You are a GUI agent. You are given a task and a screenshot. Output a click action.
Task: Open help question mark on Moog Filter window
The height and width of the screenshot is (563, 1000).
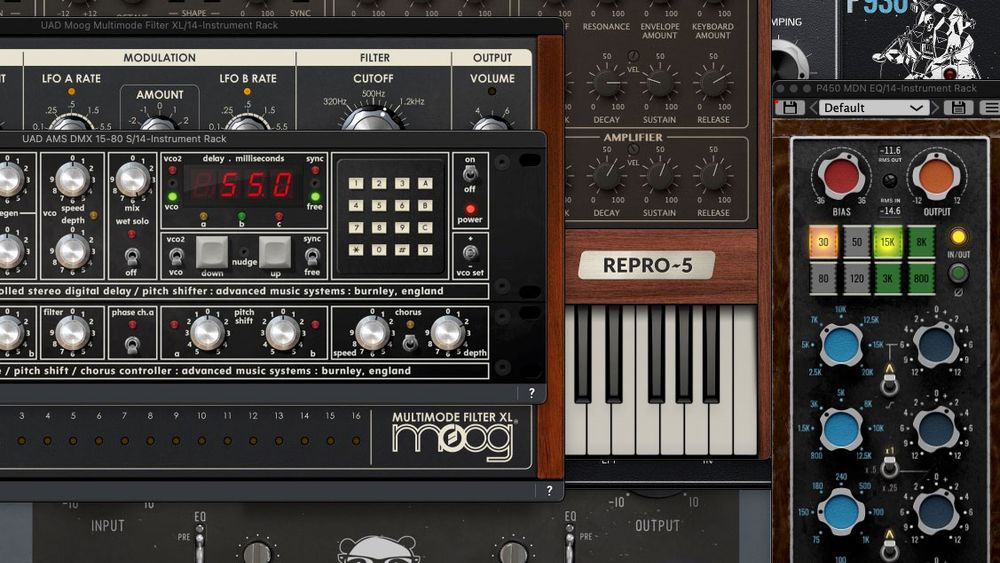[x=549, y=490]
